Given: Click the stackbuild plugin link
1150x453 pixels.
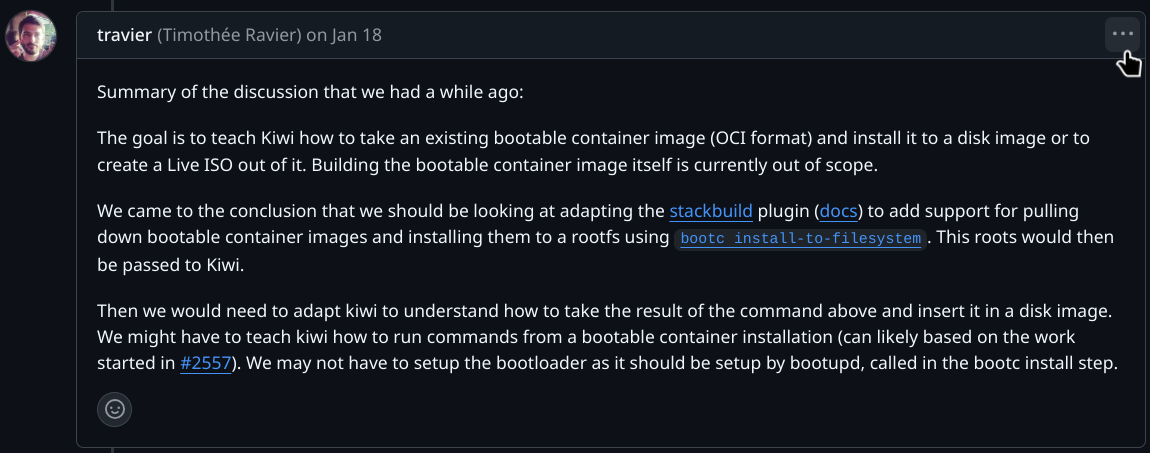Looking at the screenshot, I should (x=710, y=211).
